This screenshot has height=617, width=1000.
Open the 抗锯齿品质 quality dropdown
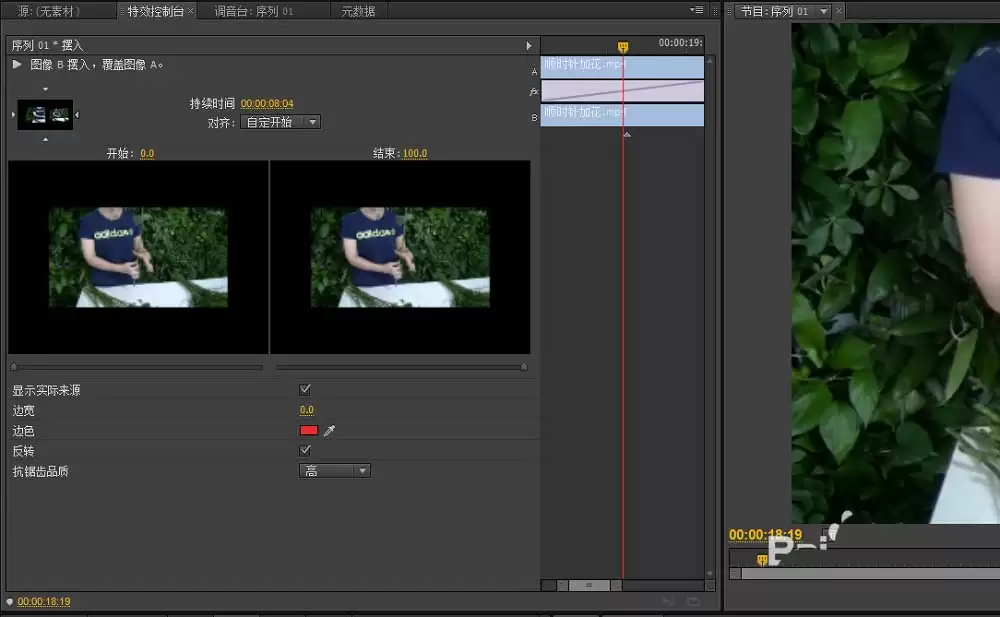334,471
